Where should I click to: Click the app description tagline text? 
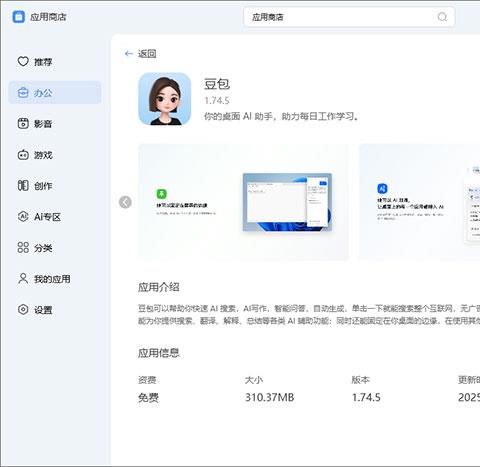click(281, 116)
